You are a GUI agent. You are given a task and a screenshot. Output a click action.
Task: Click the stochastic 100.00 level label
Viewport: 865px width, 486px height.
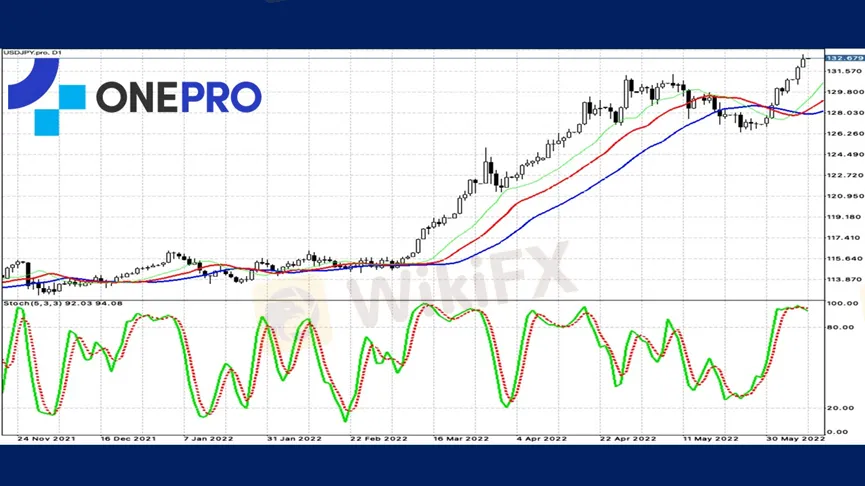click(843, 303)
